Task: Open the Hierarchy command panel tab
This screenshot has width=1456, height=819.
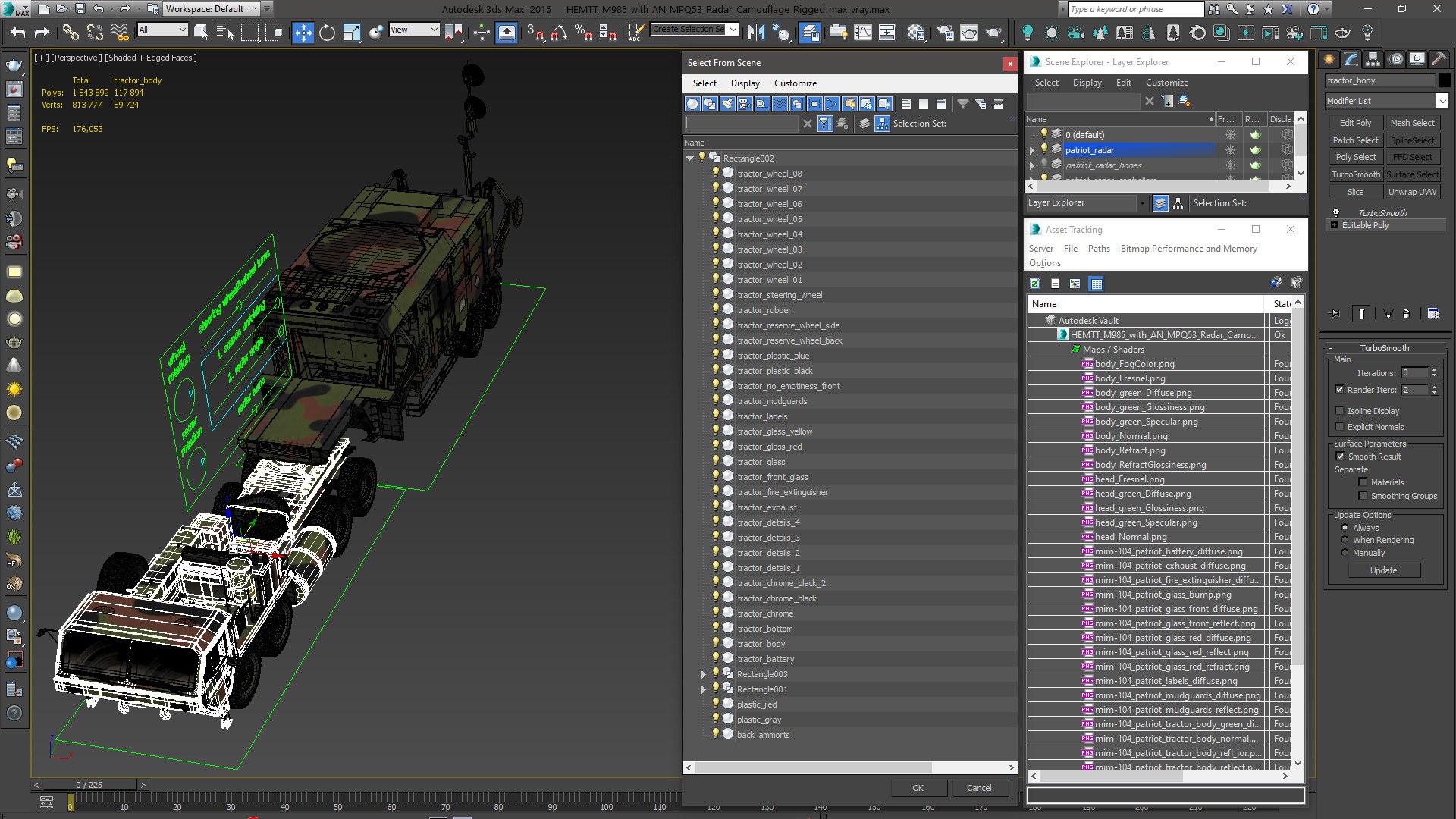Action: click(1373, 59)
